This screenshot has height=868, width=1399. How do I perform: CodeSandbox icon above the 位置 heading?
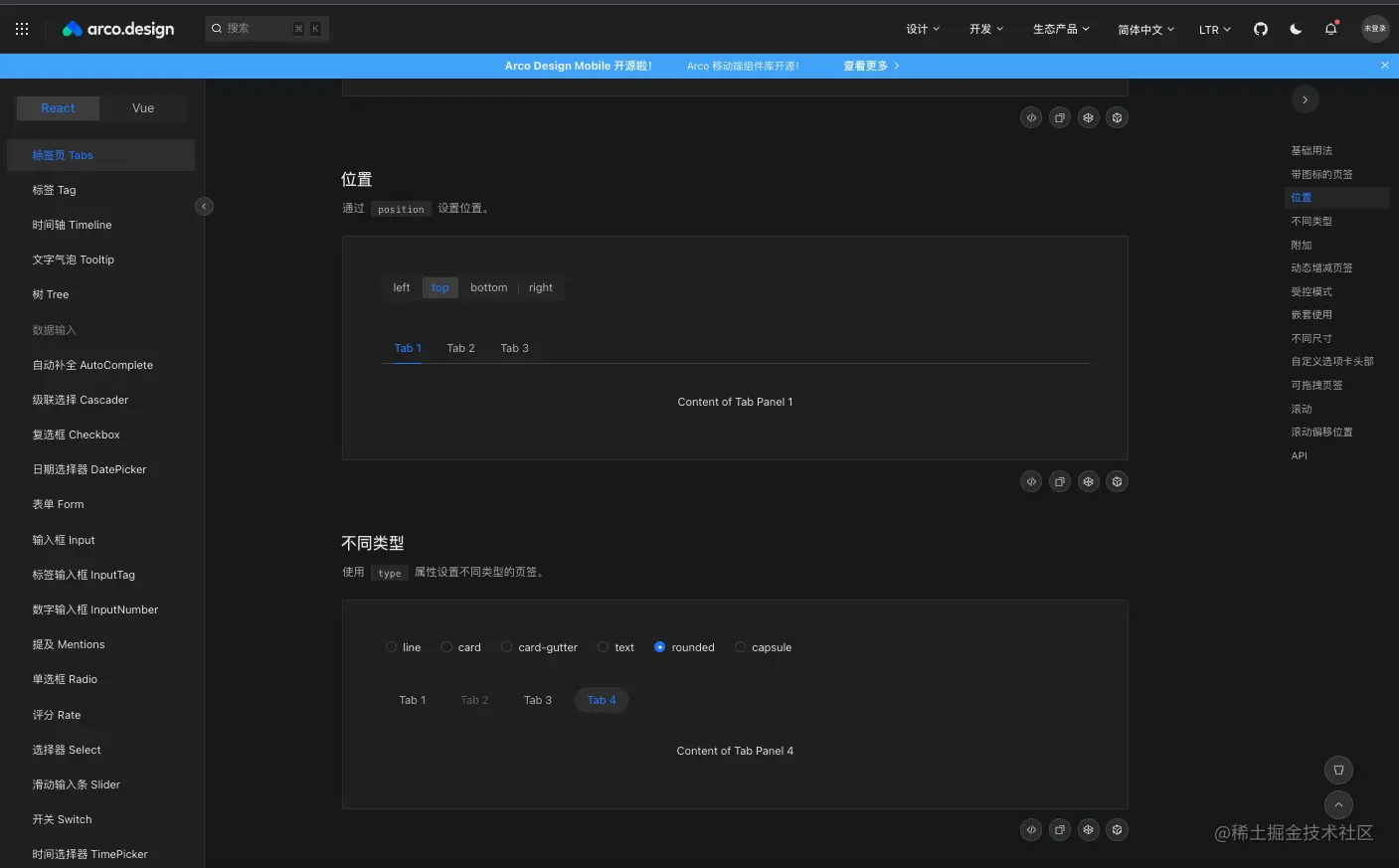click(1118, 118)
